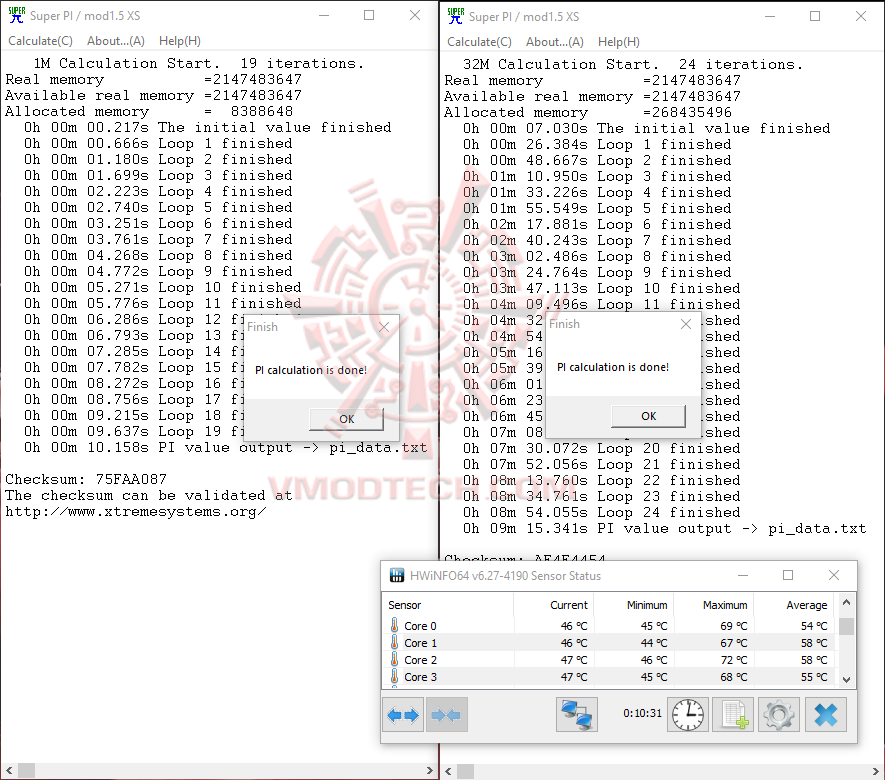
Task: Click Core 2 thermometer icon
Action: tap(395, 659)
